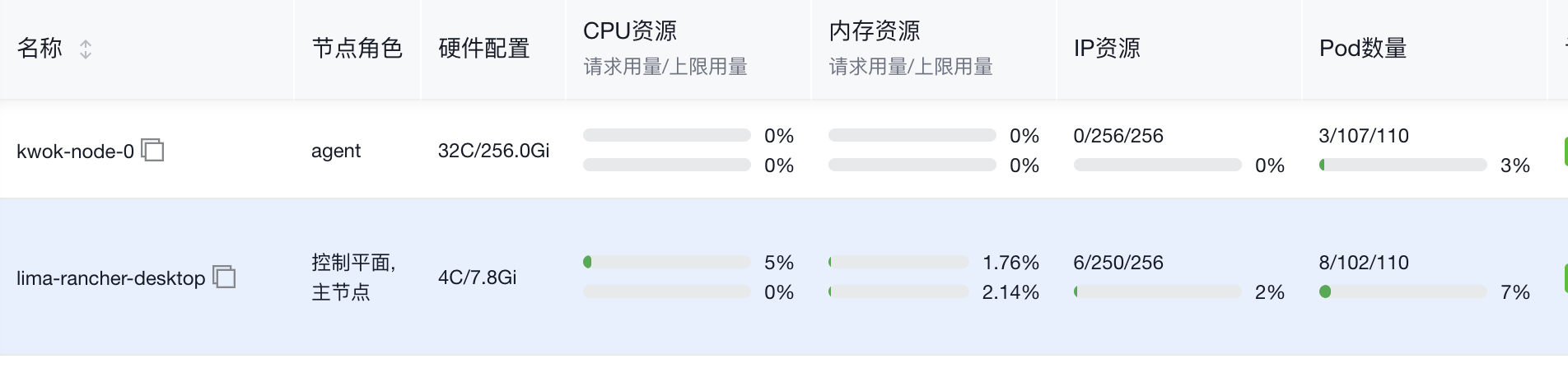Select the 内存资源 column header

tap(875, 31)
